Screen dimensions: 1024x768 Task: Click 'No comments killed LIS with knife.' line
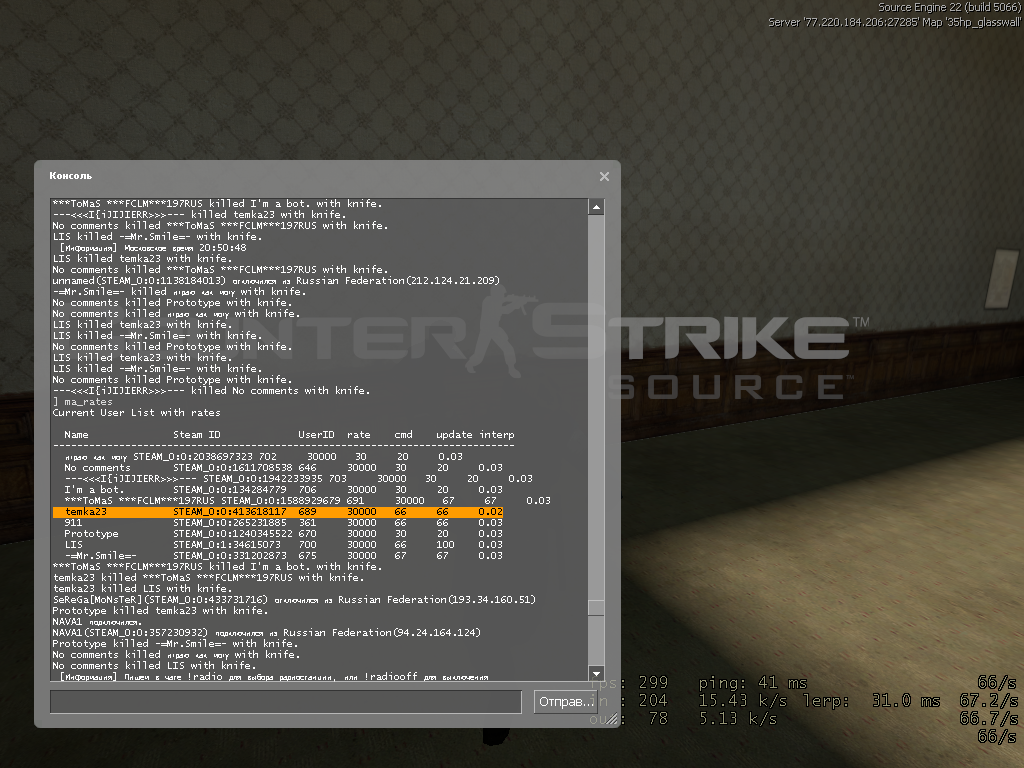click(x=153, y=665)
